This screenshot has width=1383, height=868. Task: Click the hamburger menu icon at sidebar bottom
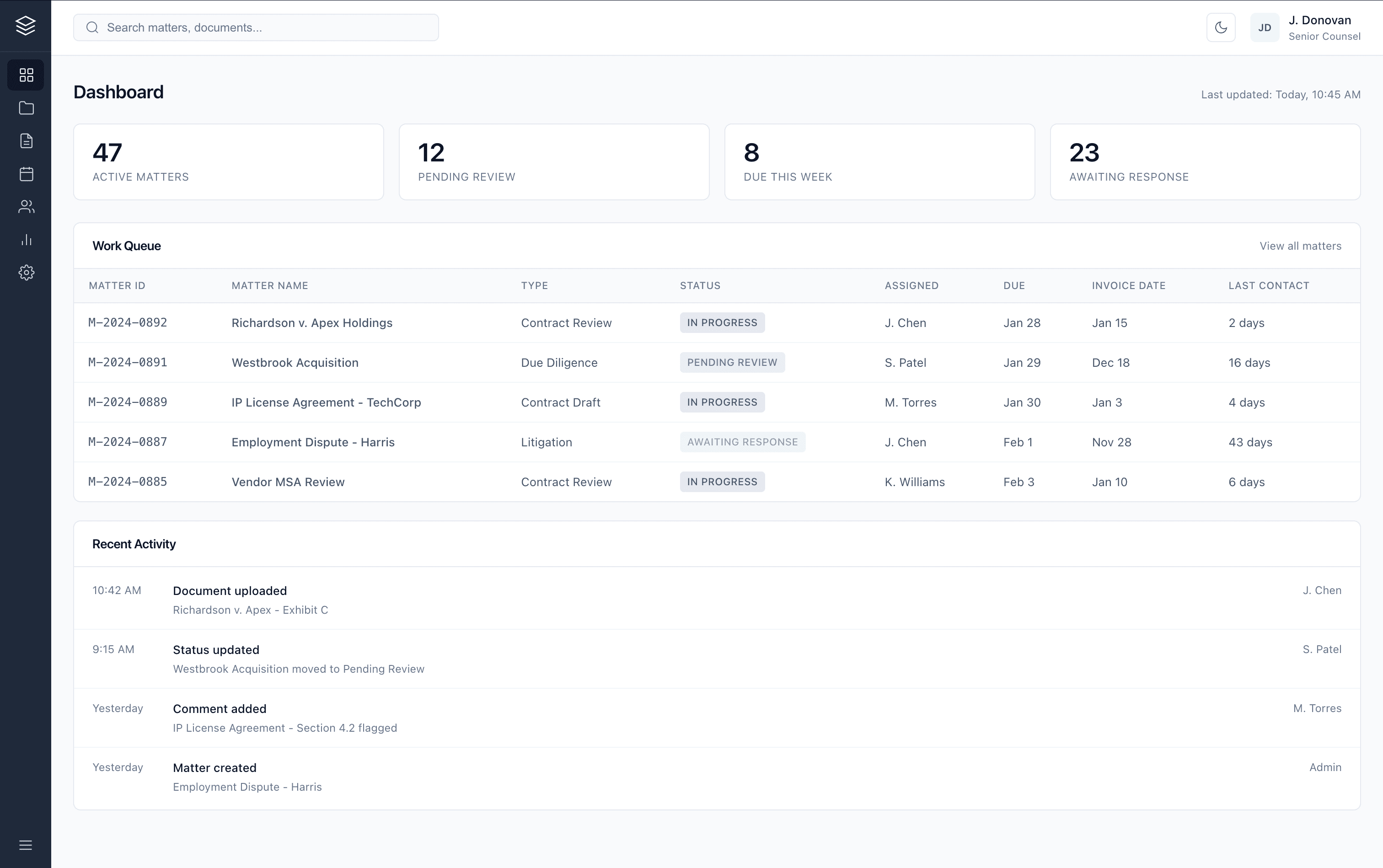tap(26, 845)
